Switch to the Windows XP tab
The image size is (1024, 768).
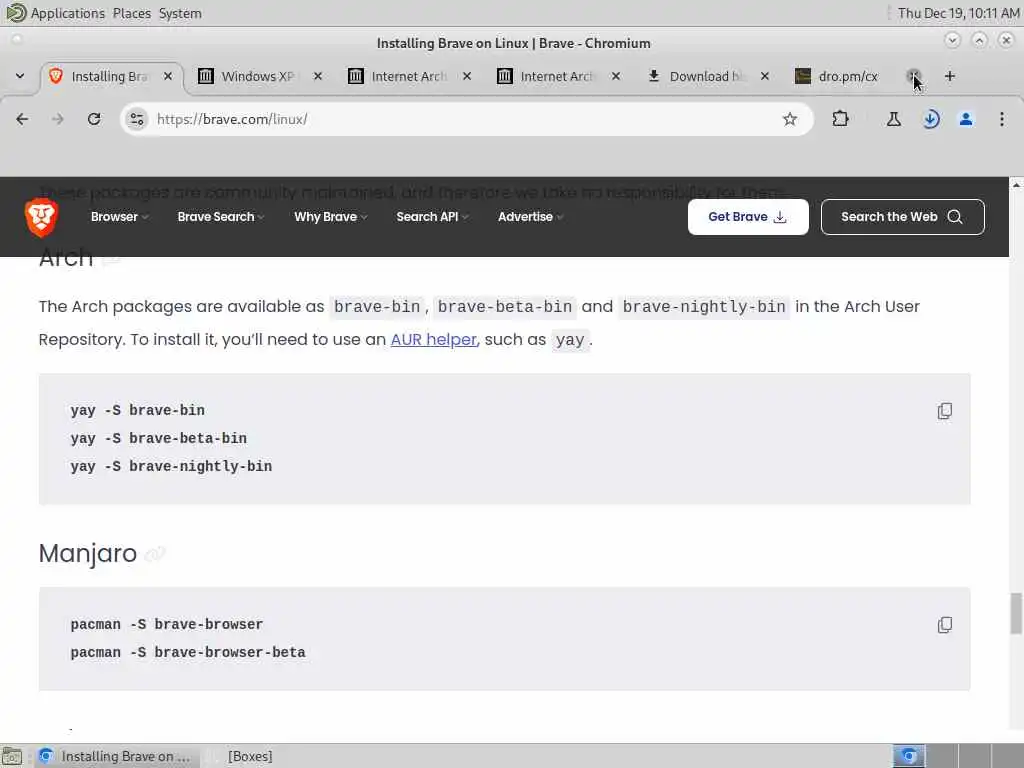click(x=260, y=76)
